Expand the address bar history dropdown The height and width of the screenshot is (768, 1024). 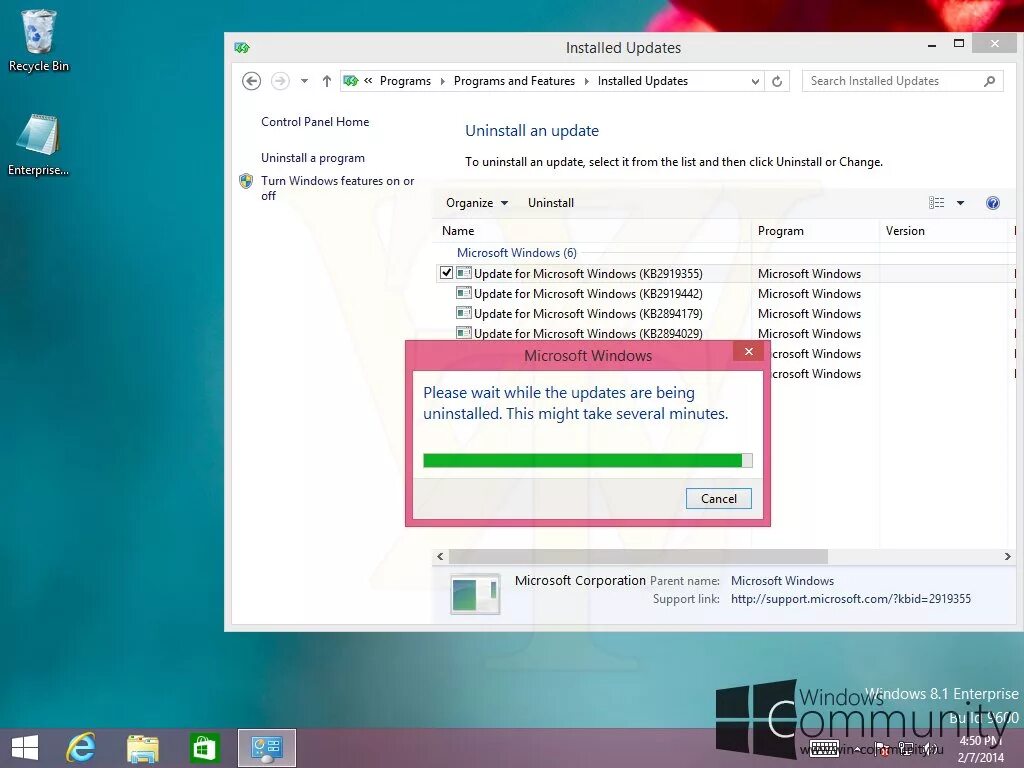click(x=755, y=81)
